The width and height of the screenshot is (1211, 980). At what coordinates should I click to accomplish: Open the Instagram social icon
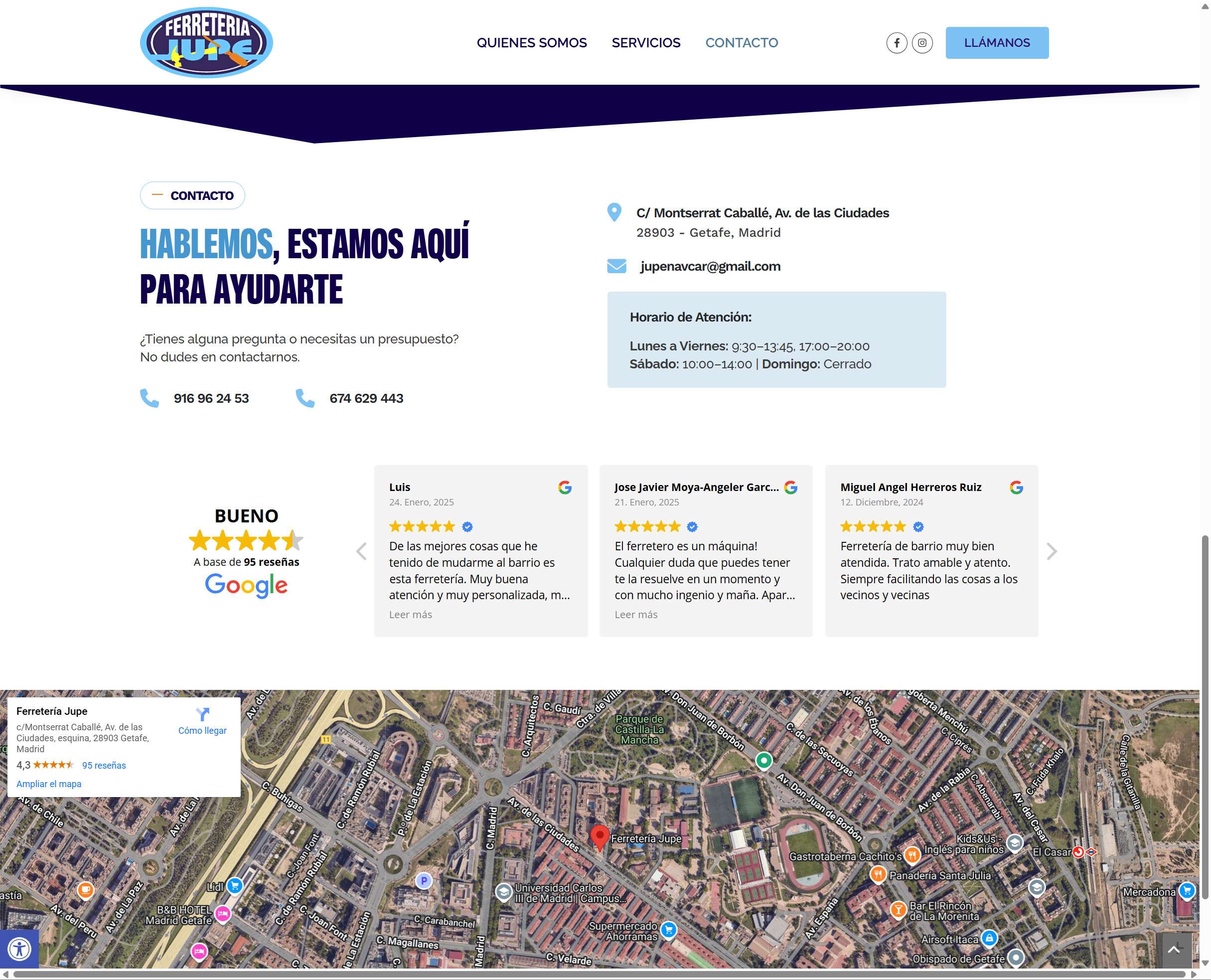[x=921, y=43]
